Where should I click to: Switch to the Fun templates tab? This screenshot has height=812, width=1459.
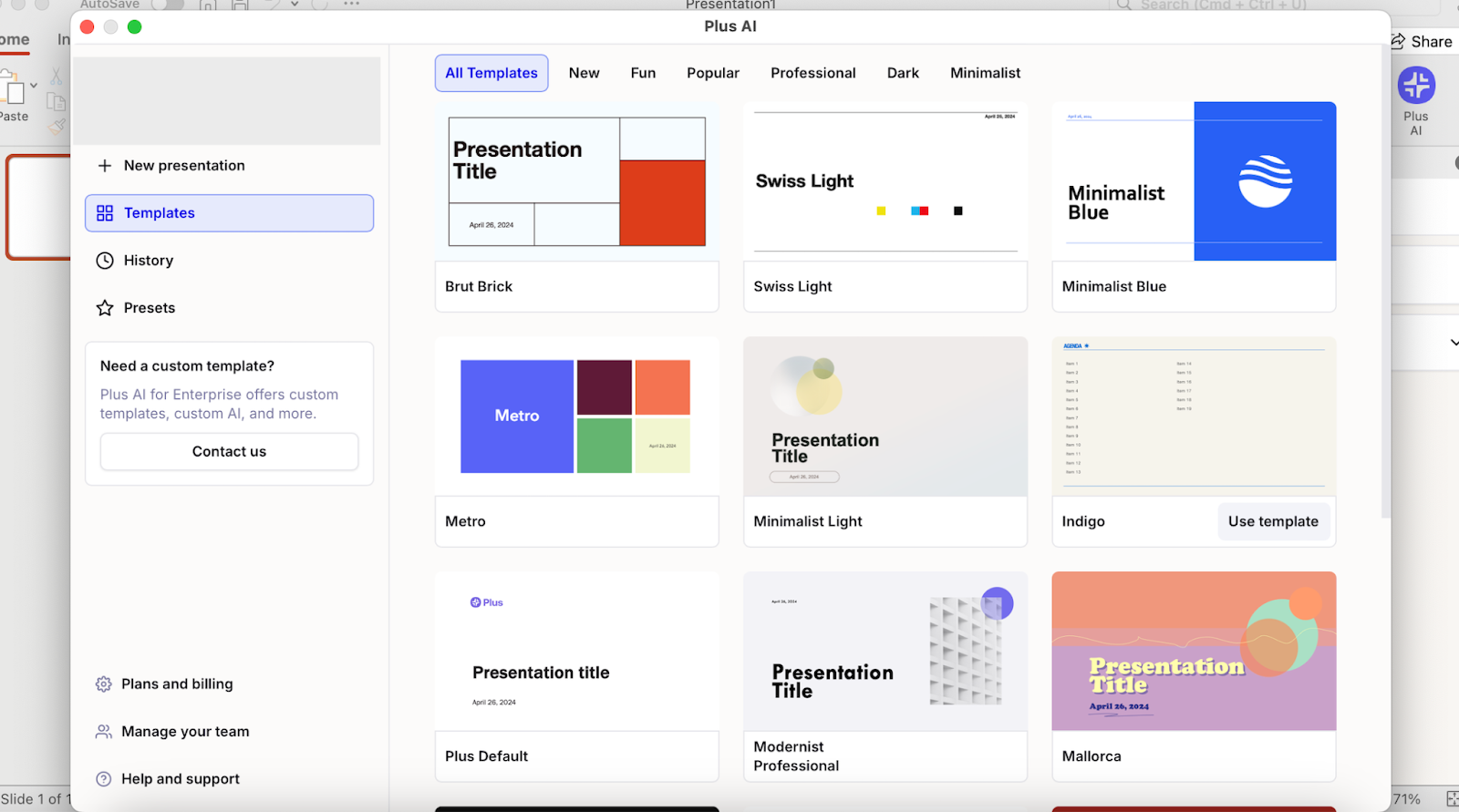(x=643, y=73)
